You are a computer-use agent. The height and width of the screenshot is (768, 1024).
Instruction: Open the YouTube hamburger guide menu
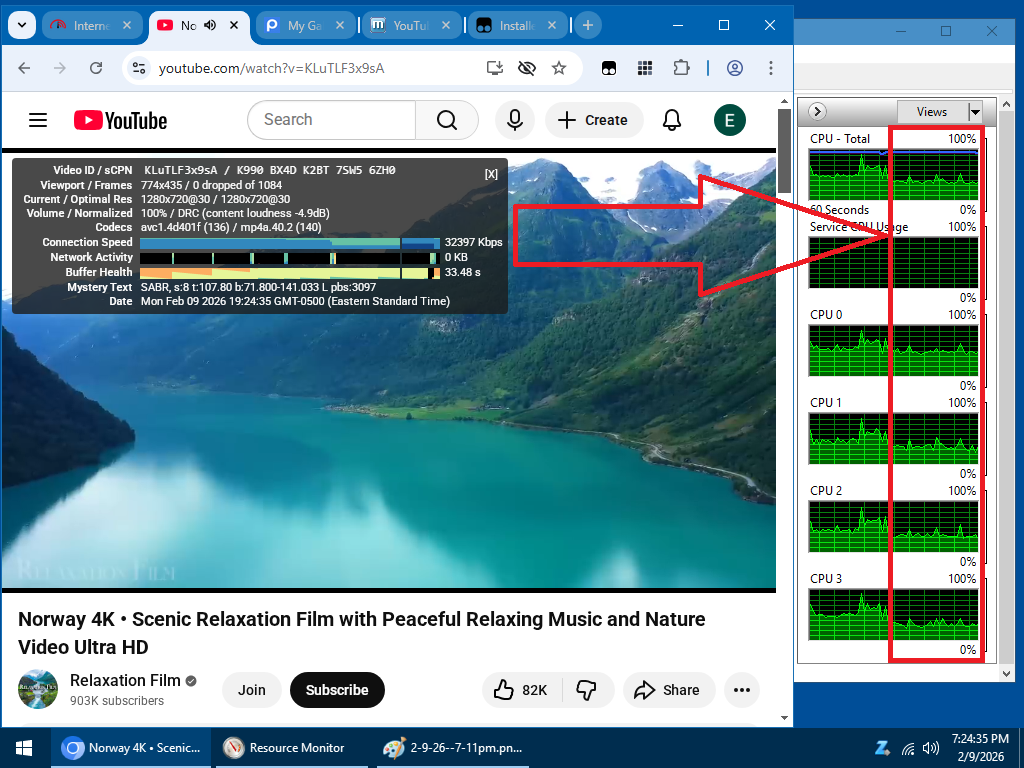(38, 120)
